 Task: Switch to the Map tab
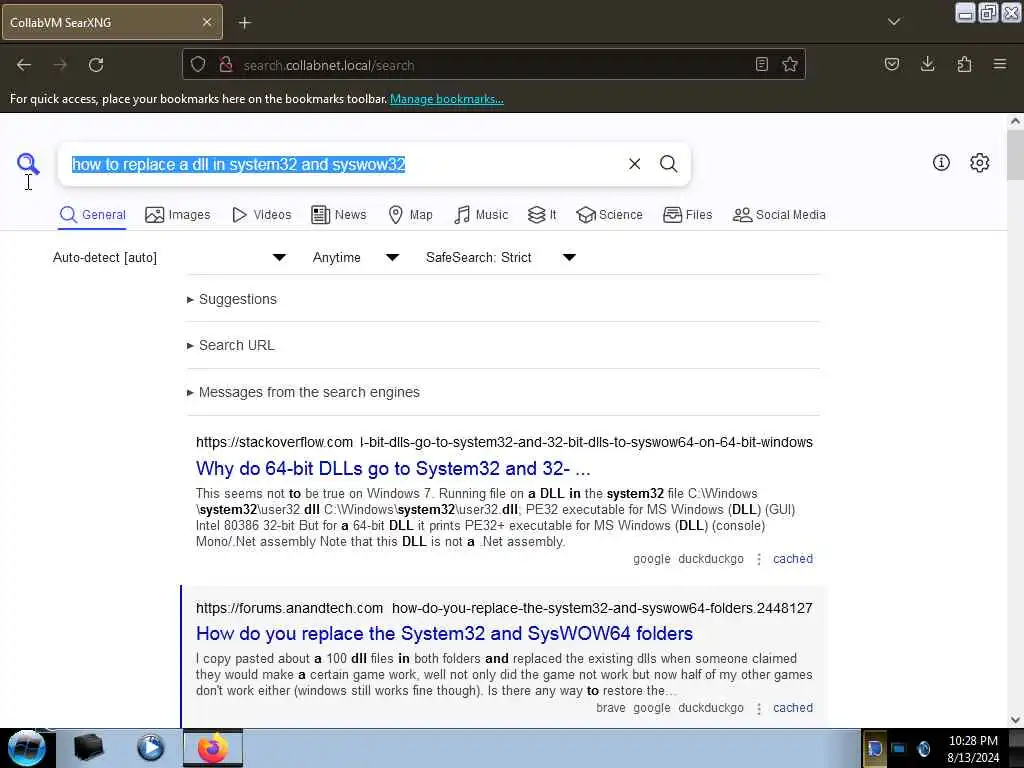coord(410,215)
